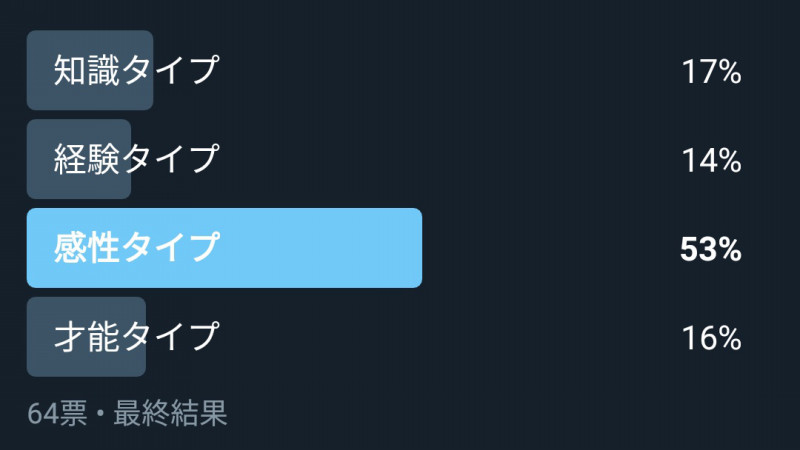Click the gray 経験タイプ result bar
This screenshot has height=450, width=800.
[x=79, y=159]
